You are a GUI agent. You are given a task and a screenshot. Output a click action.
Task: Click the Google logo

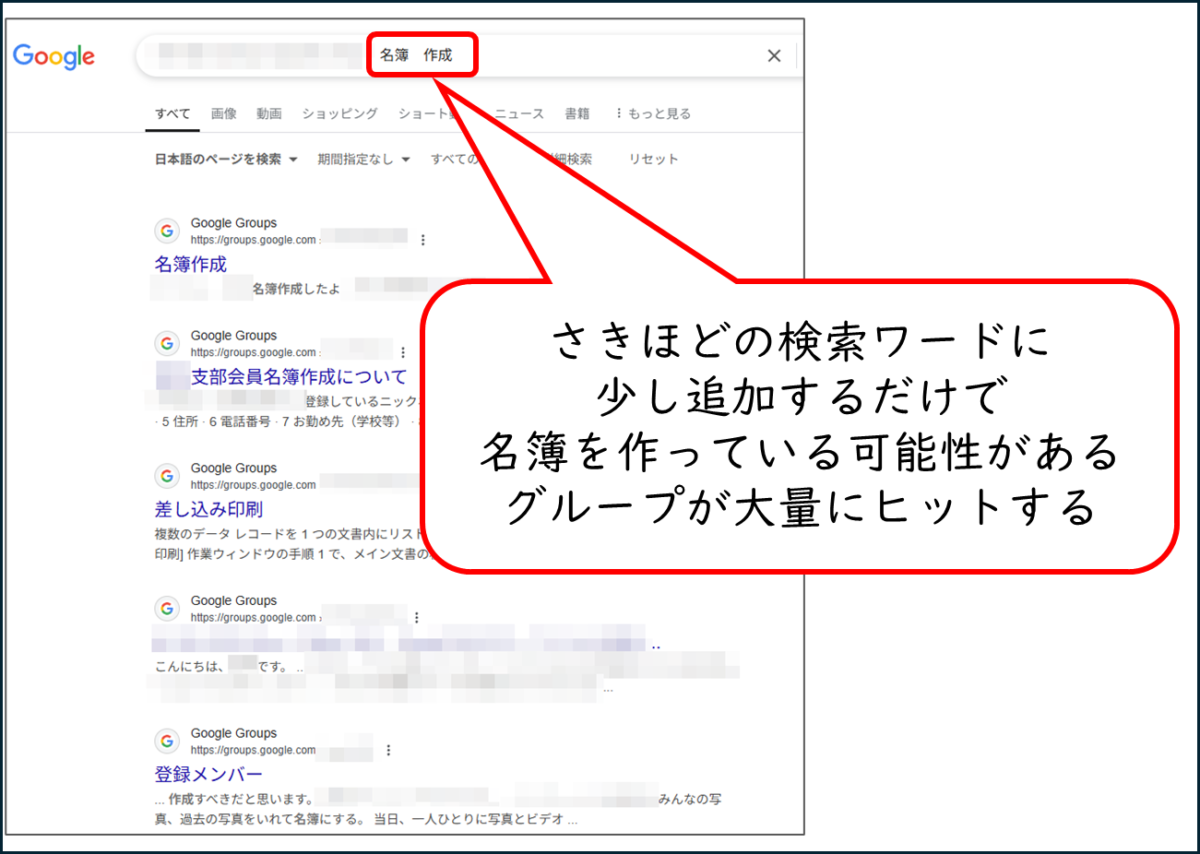click(54, 56)
